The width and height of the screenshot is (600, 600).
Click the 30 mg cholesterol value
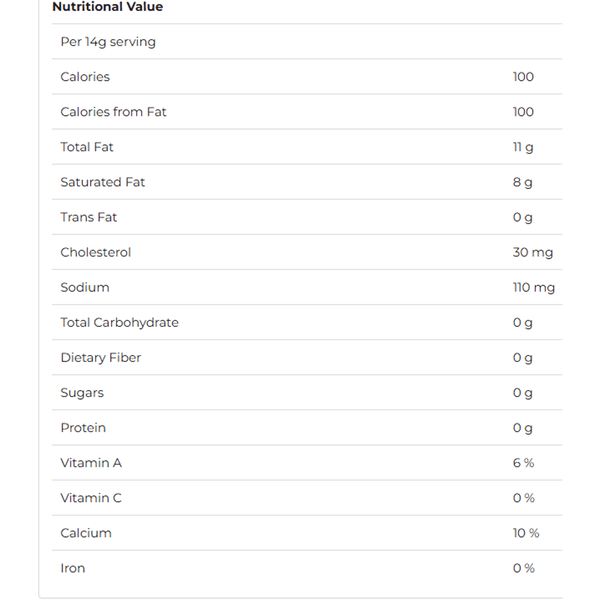coord(532,252)
